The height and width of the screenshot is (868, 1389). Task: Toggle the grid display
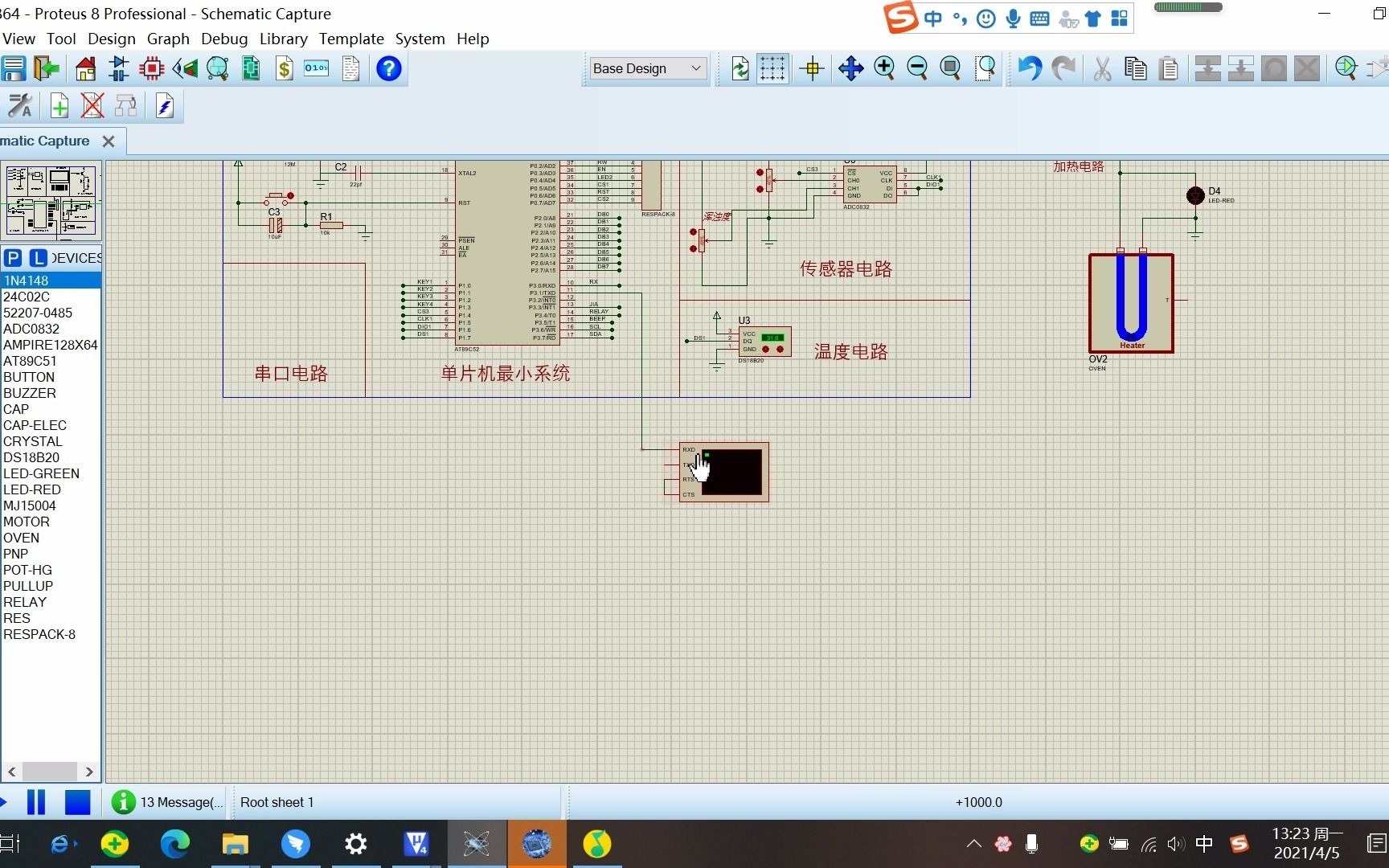[772, 68]
